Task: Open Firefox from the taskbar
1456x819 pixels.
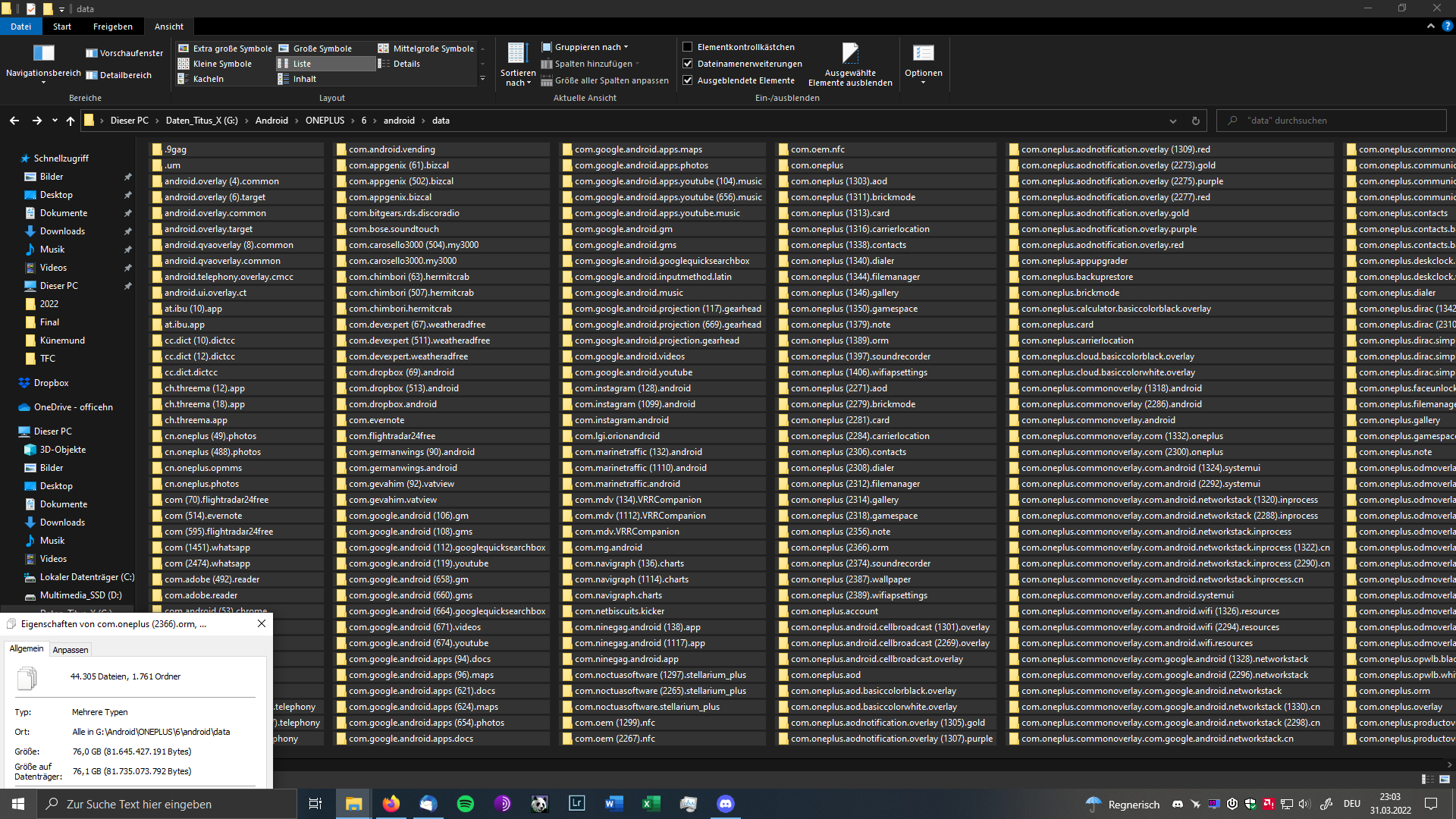Action: pyautogui.click(x=391, y=804)
